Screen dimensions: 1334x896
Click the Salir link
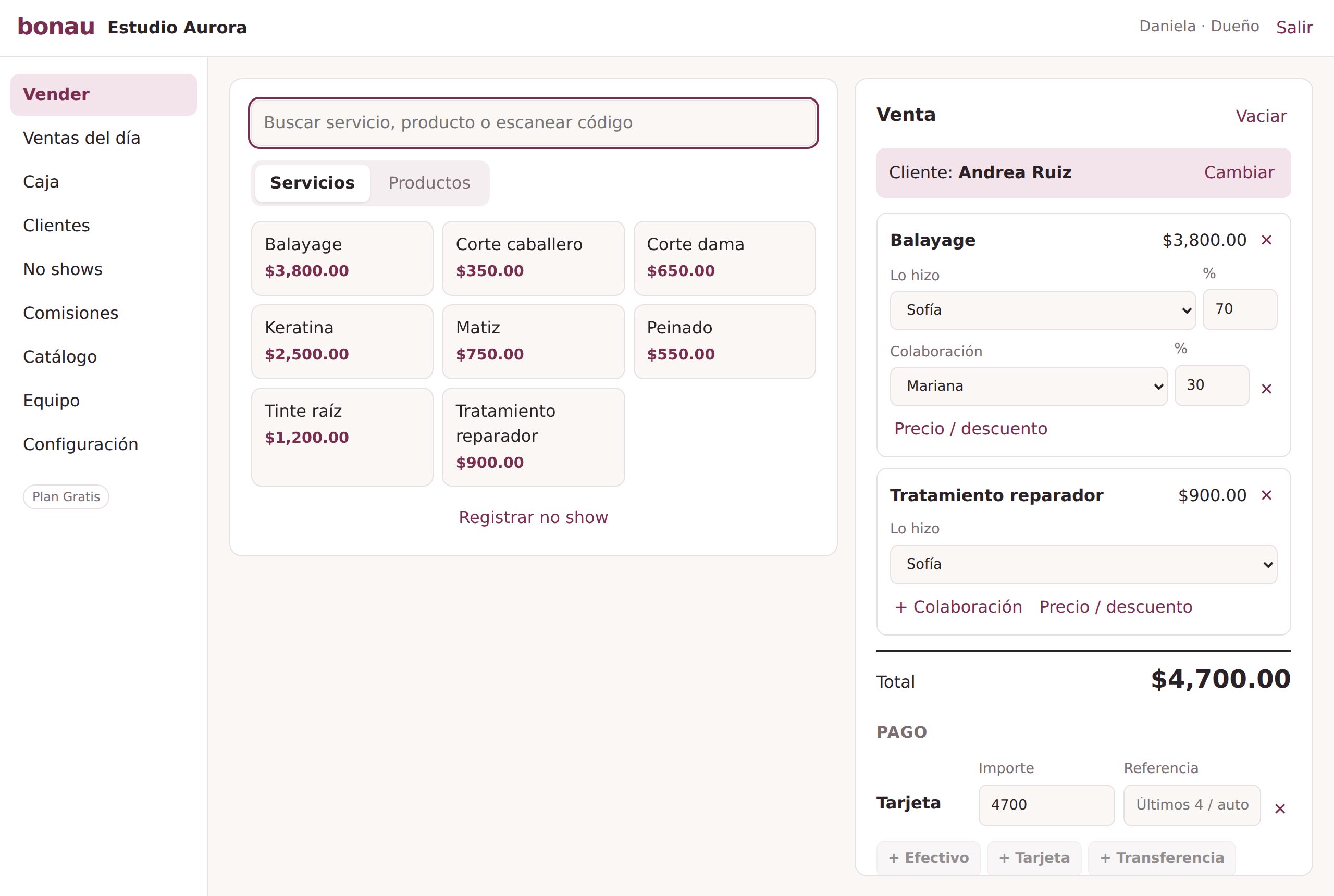click(1294, 28)
